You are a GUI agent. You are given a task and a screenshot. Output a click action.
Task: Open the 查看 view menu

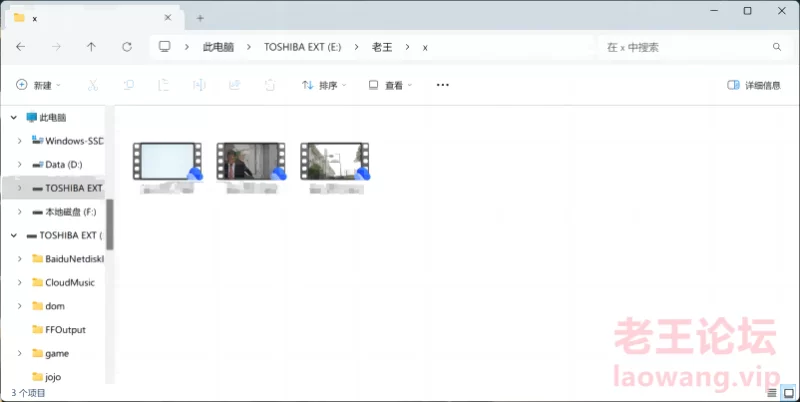(x=390, y=86)
